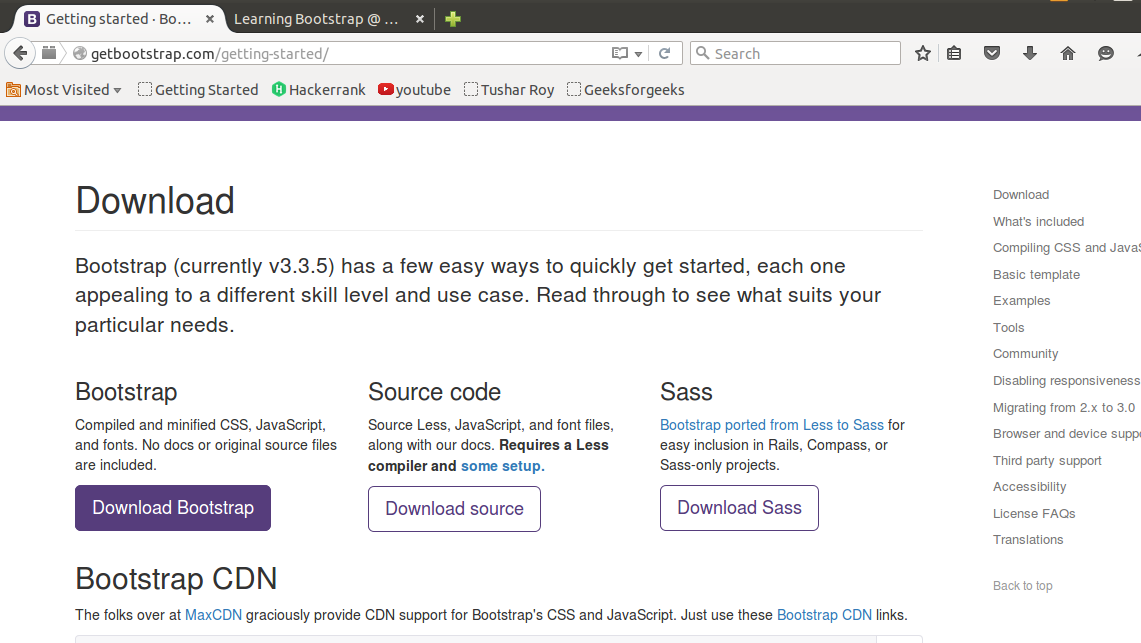Open the search engine selector
The width and height of the screenshot is (1141, 643).
[x=701, y=53]
